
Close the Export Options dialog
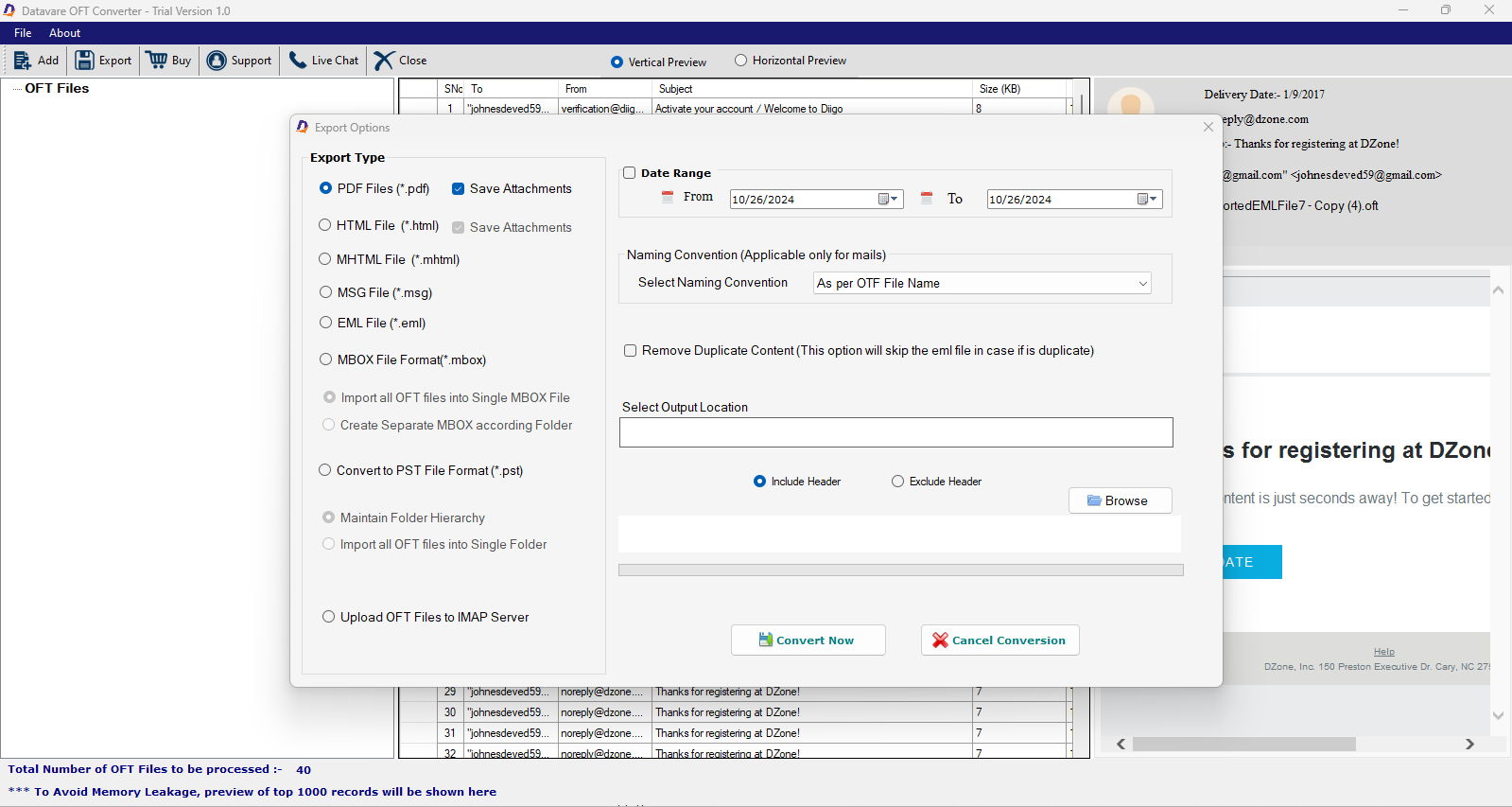coord(1208,127)
